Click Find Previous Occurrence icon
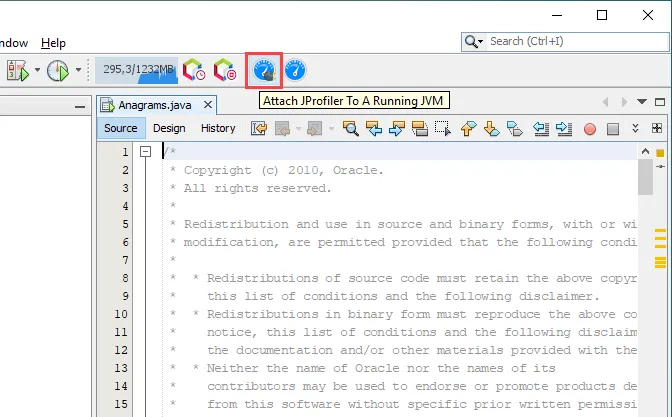The height and width of the screenshot is (417, 672). pos(374,129)
